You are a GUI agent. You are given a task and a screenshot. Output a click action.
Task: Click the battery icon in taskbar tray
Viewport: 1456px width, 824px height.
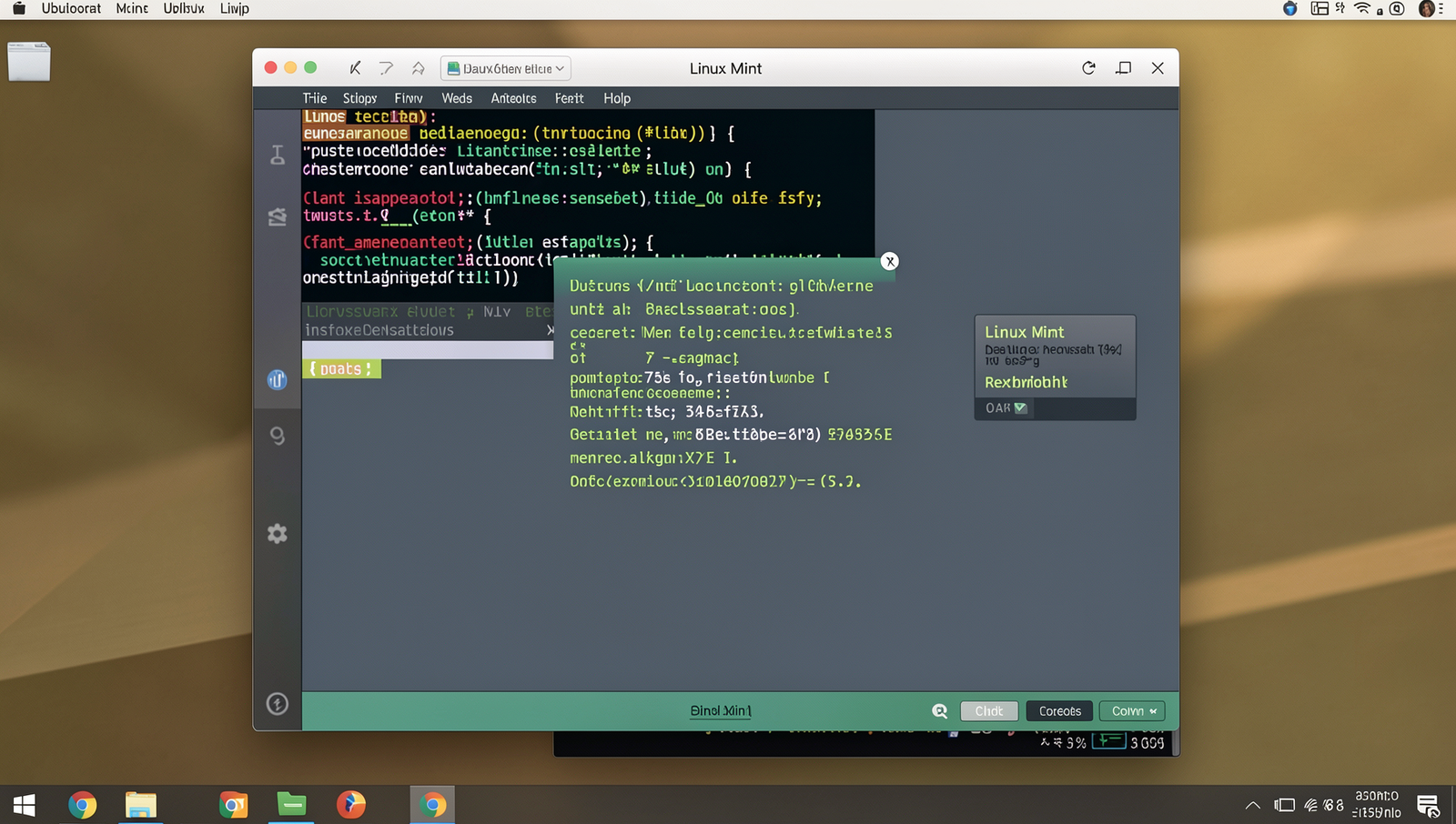click(1284, 805)
